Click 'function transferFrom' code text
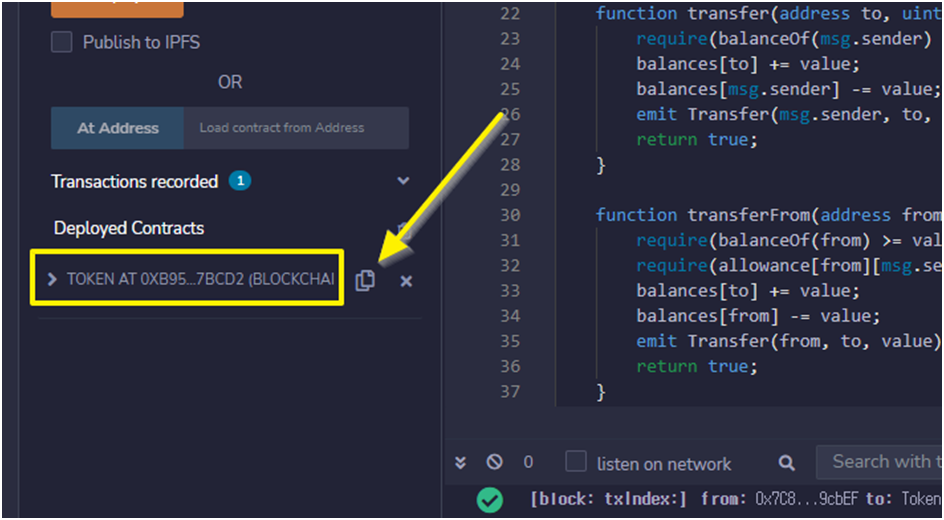The height and width of the screenshot is (520, 944). point(705,215)
